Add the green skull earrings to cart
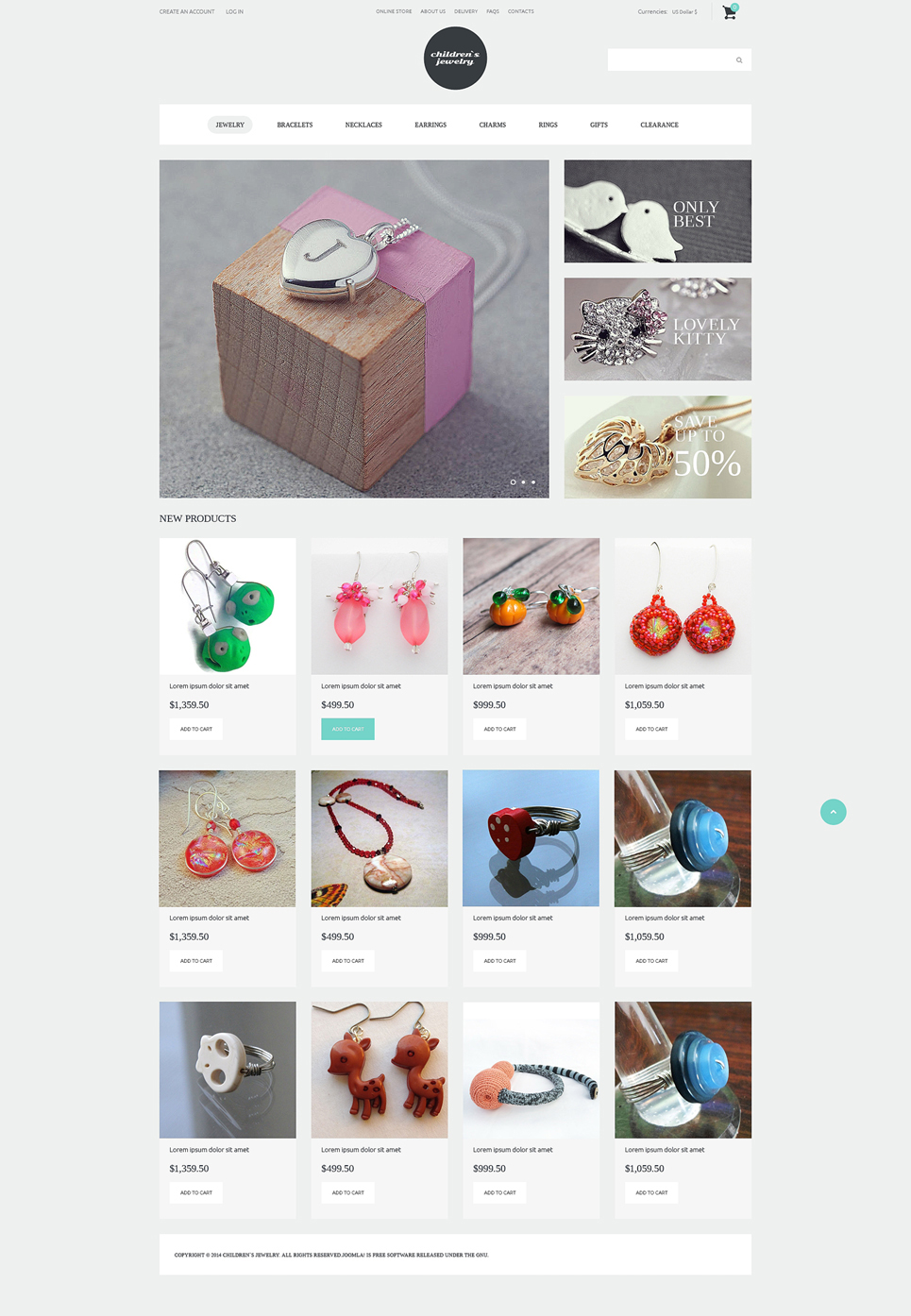This screenshot has width=911, height=1316. [x=195, y=729]
